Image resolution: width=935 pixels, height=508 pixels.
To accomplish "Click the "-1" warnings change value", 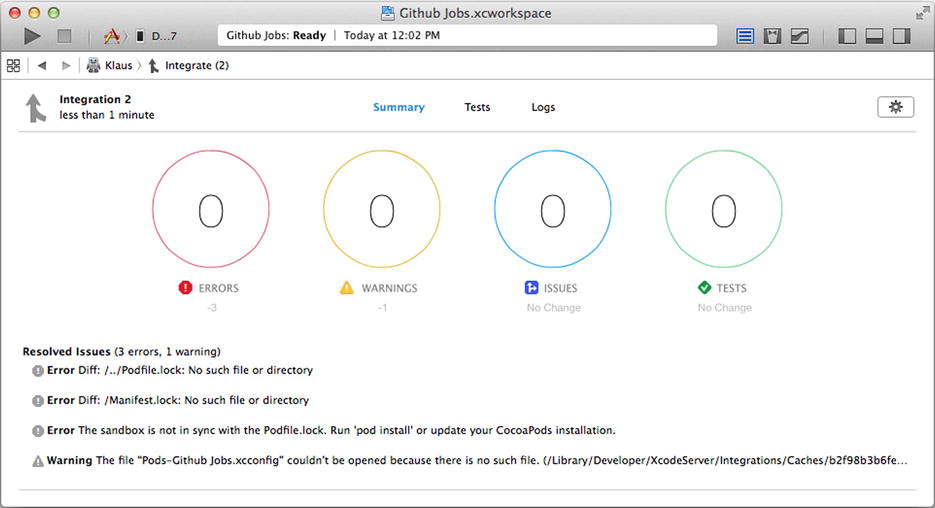I will (382, 308).
